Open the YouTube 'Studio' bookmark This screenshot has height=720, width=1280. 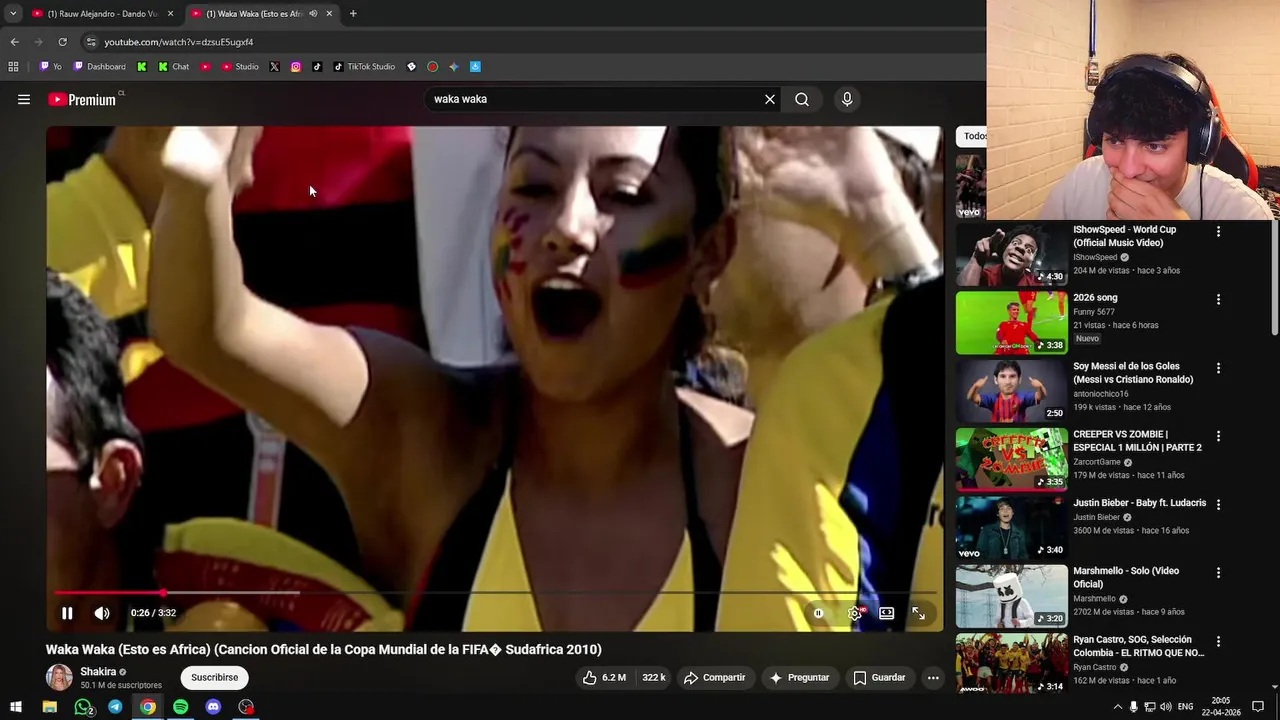[x=240, y=67]
